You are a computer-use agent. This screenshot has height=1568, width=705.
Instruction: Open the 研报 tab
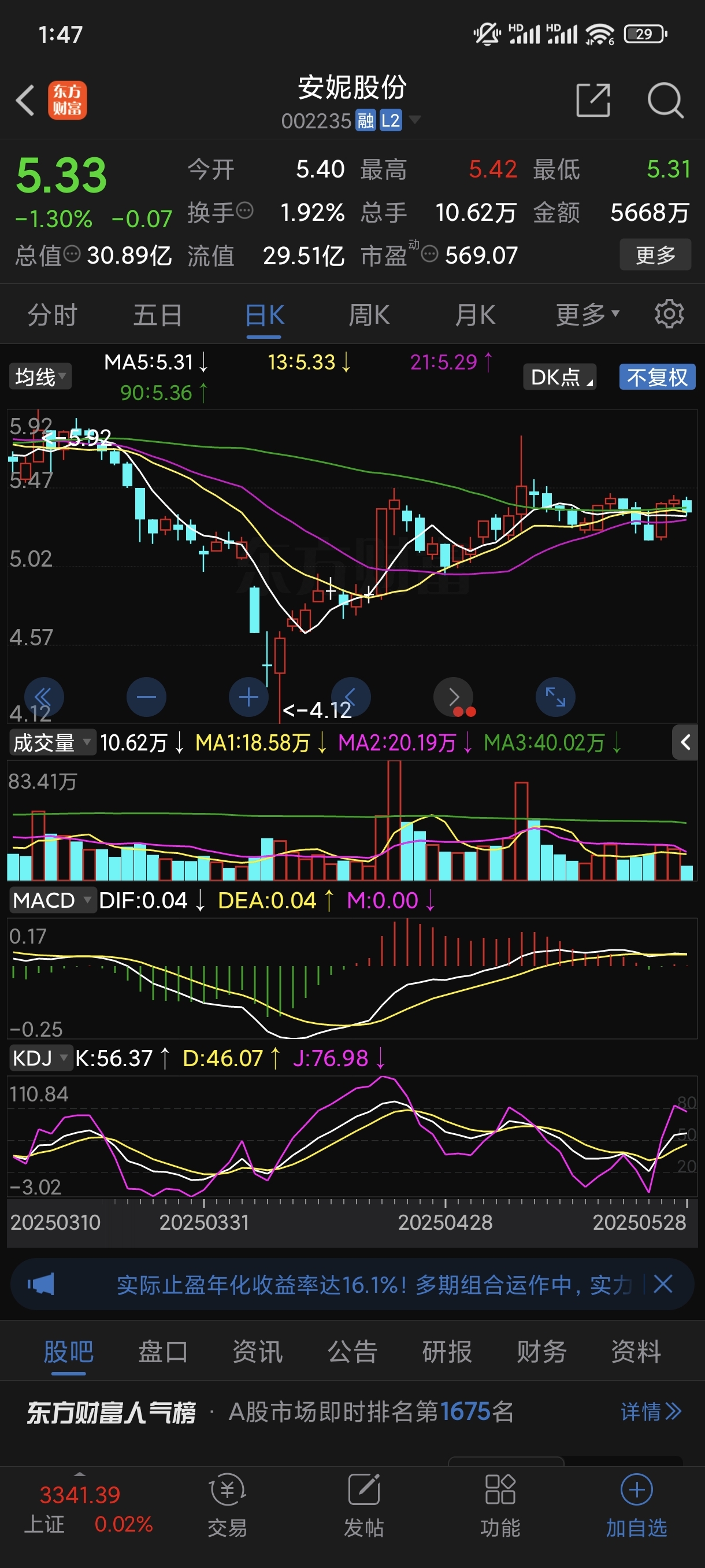coord(447,1351)
